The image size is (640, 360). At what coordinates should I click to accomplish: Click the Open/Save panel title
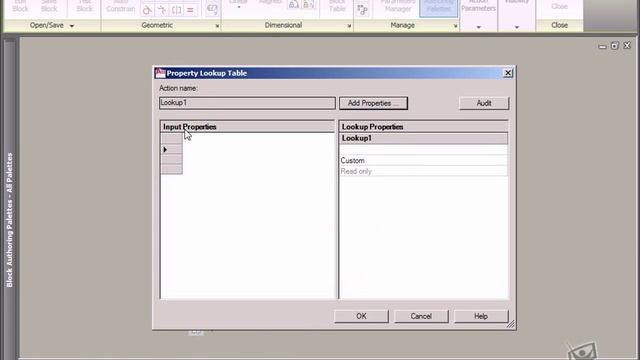(47, 25)
